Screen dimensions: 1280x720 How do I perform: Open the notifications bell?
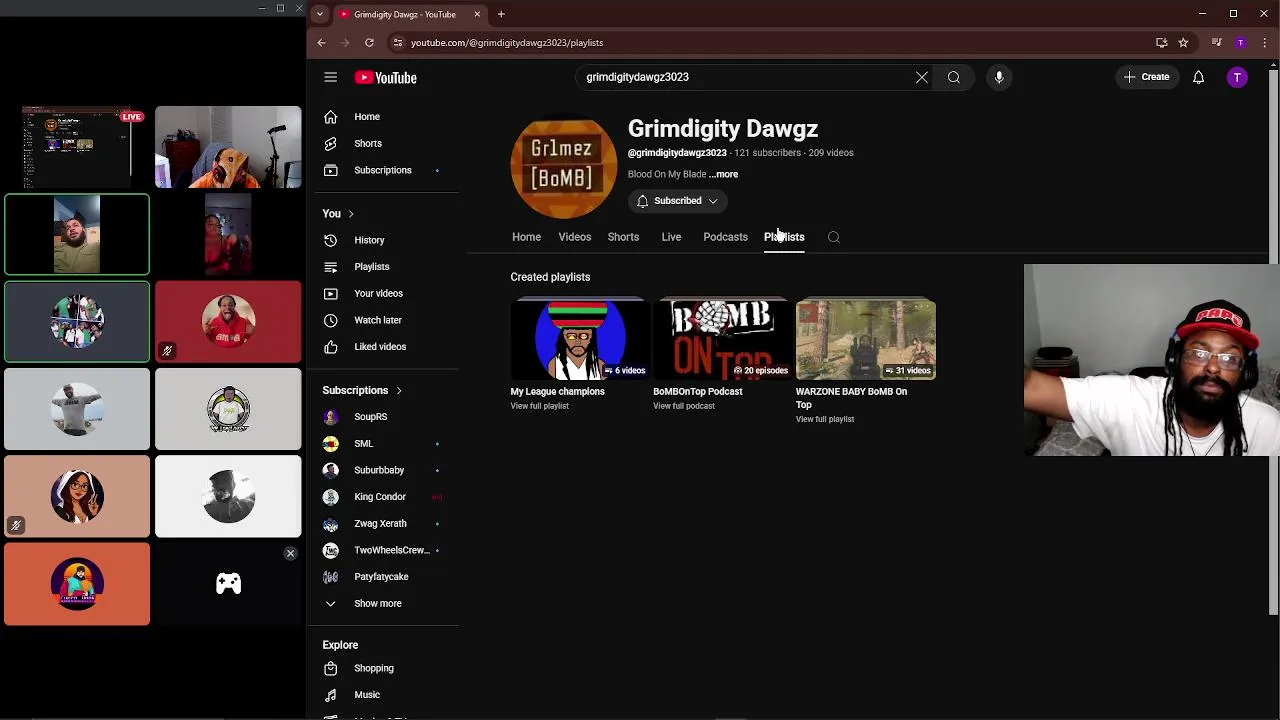point(1198,77)
